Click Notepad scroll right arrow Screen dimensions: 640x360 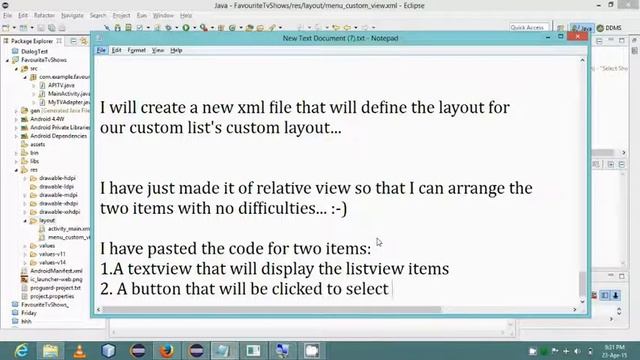tap(575, 309)
